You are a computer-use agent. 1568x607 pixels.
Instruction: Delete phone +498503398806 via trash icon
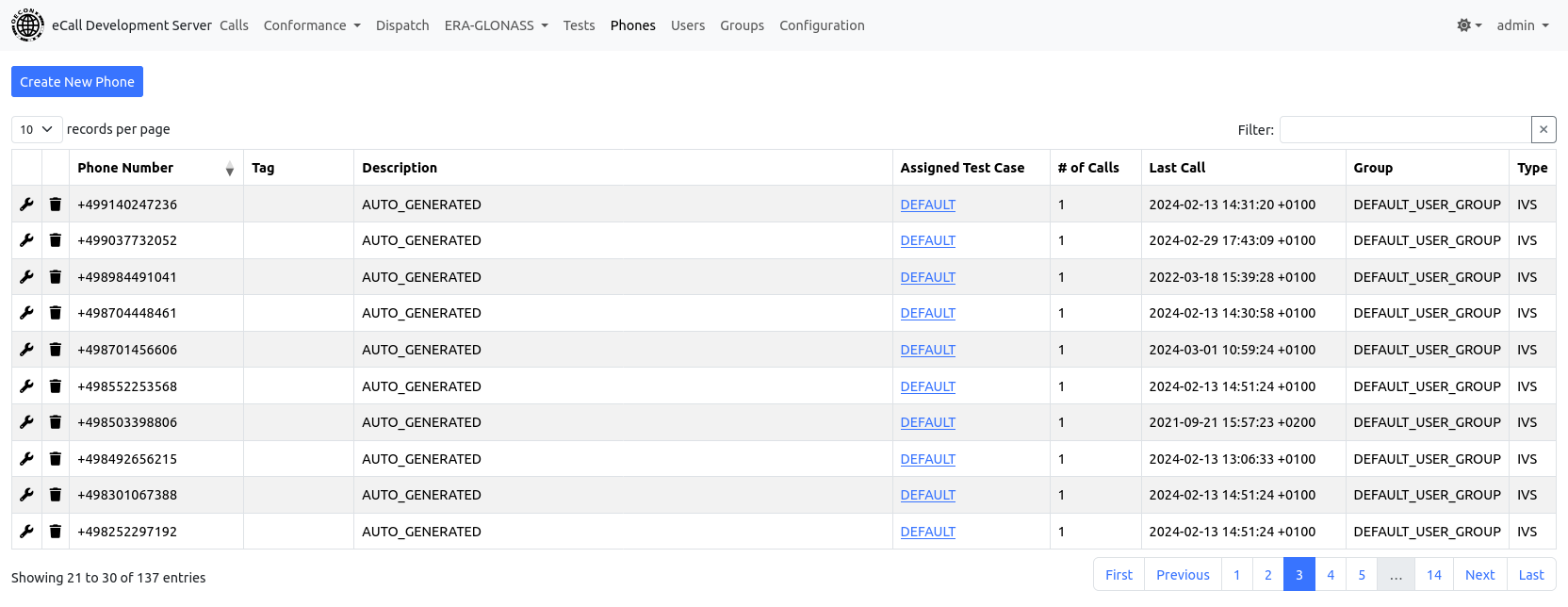(x=56, y=422)
